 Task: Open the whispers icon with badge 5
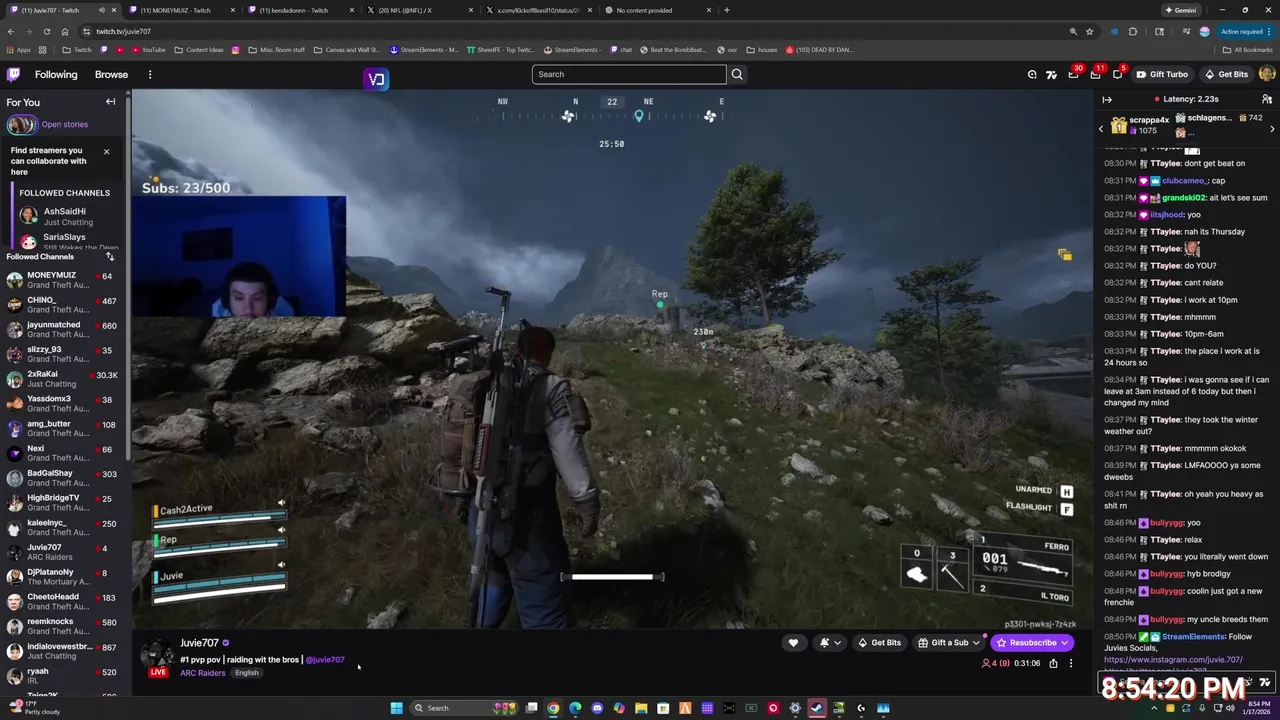click(x=1118, y=74)
